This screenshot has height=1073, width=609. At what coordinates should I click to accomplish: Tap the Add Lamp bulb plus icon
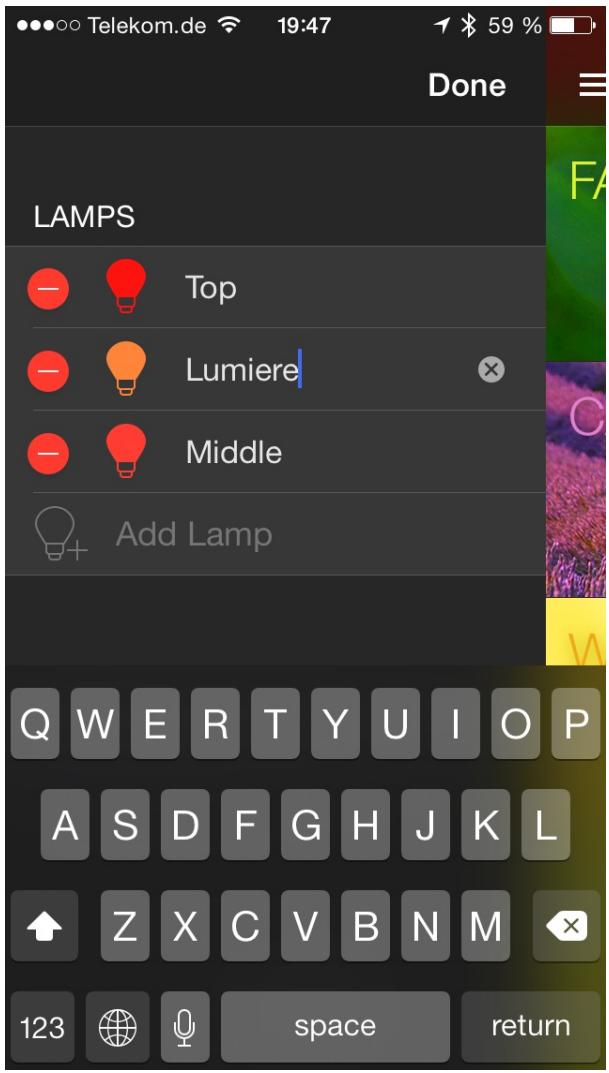click(x=60, y=534)
